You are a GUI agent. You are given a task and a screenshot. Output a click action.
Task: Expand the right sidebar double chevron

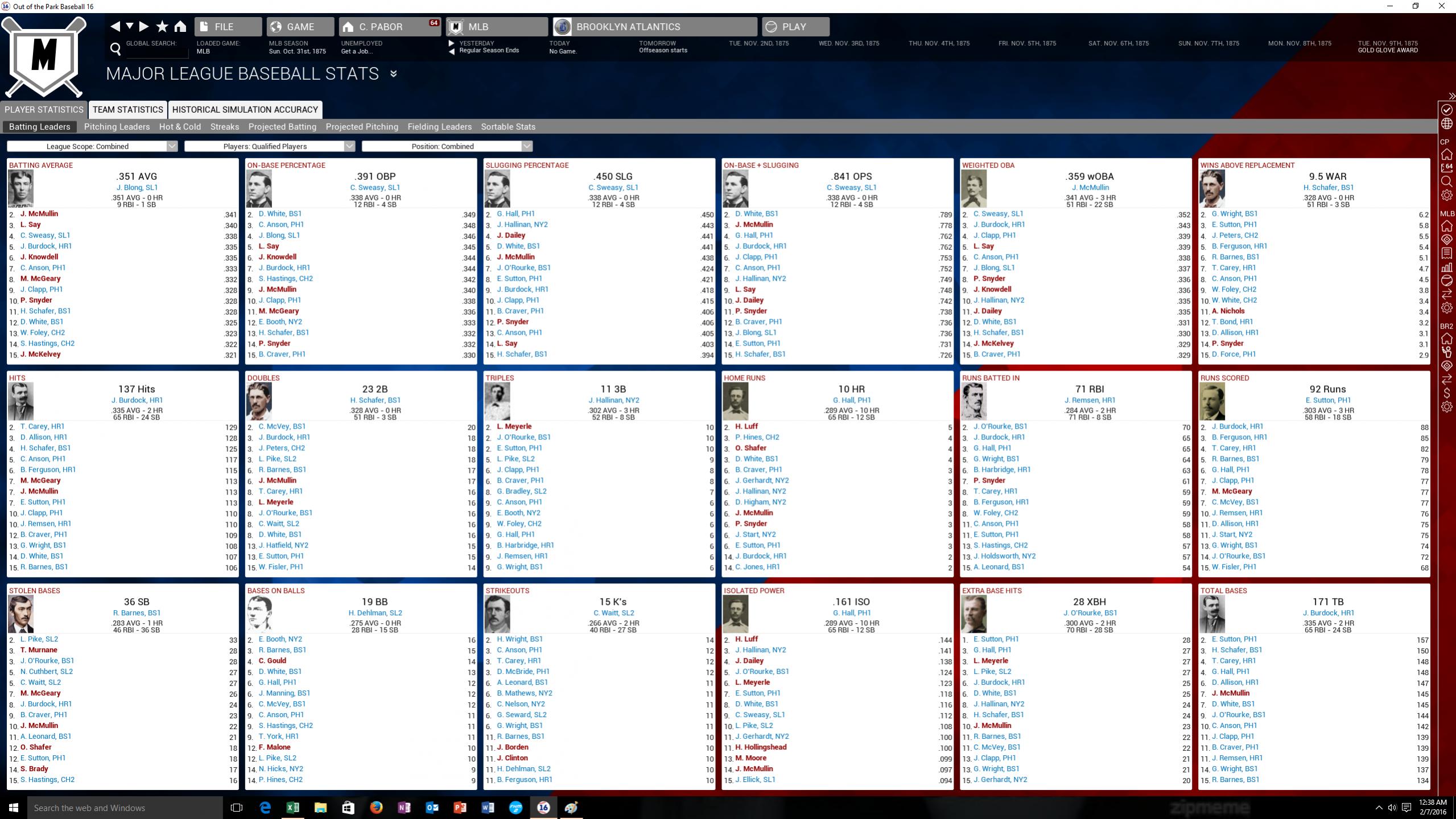point(1451,96)
